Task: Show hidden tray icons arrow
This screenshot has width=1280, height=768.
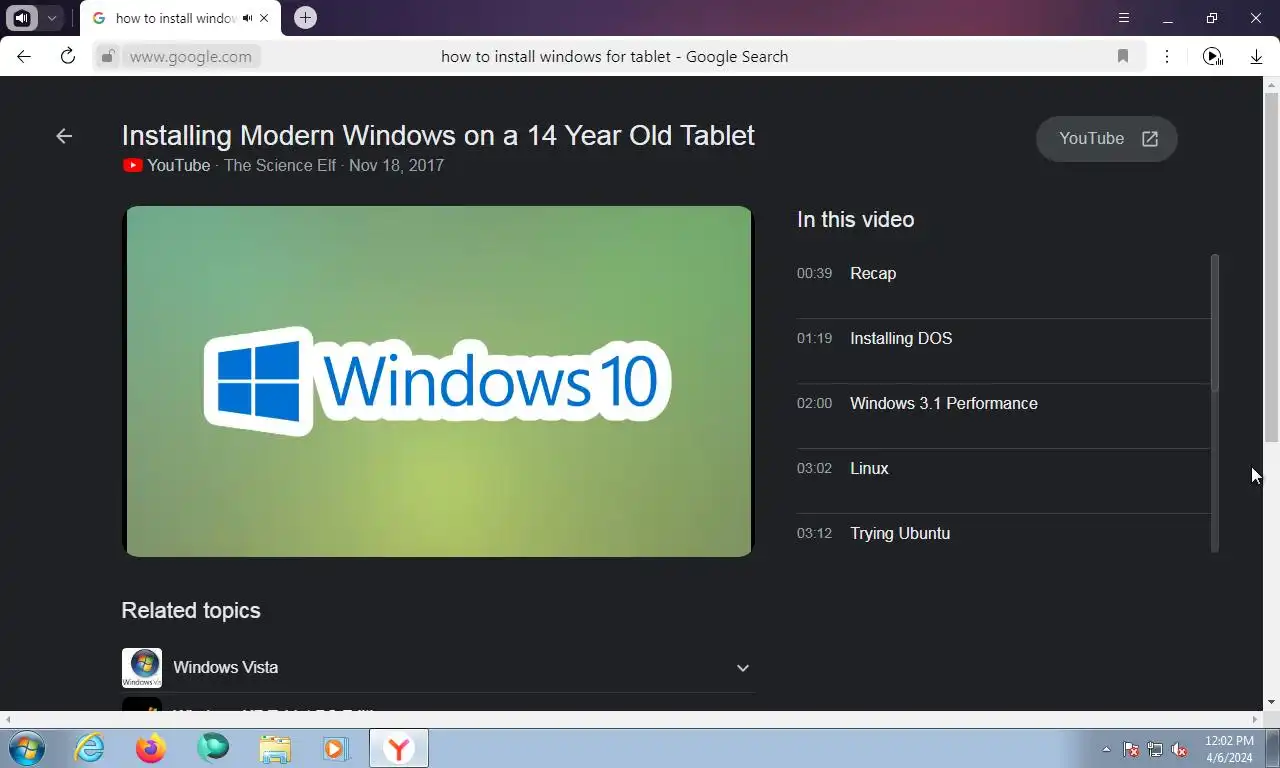Action: pyautogui.click(x=1106, y=749)
